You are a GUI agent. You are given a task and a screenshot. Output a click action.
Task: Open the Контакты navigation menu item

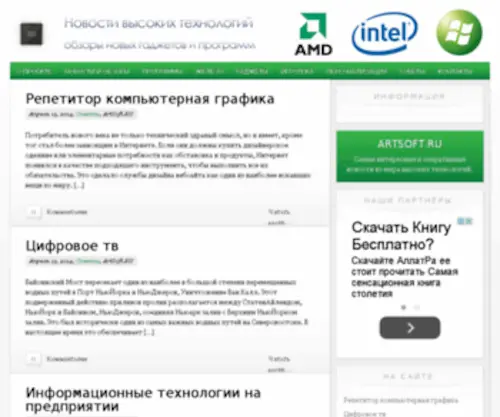455,71
